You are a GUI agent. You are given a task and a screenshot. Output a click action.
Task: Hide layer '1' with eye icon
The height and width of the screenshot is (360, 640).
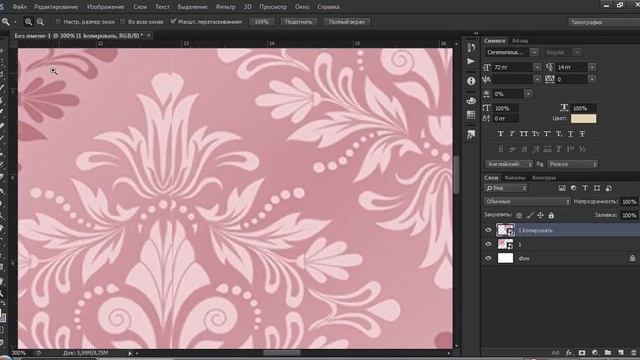(x=488, y=244)
